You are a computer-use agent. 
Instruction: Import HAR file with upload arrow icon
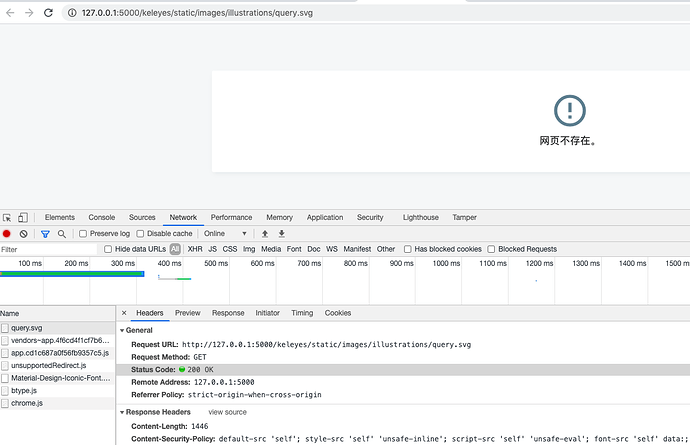point(264,234)
